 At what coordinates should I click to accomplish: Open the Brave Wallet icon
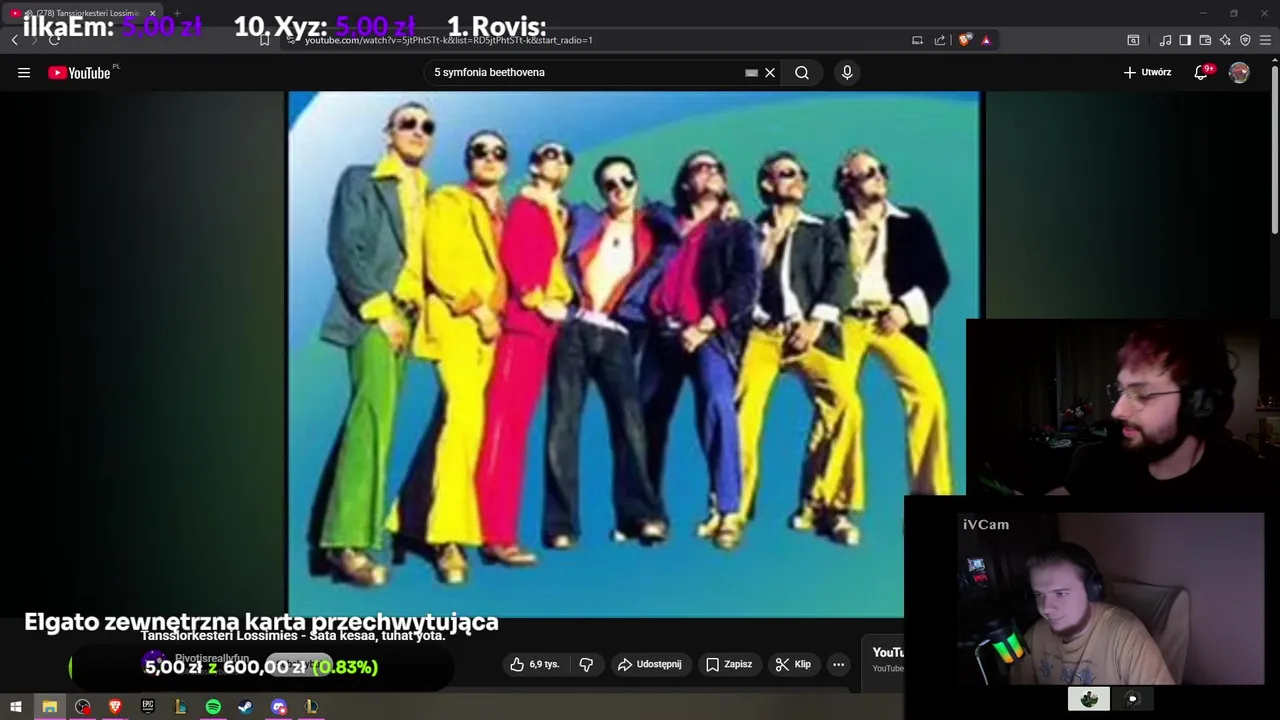coord(1205,40)
